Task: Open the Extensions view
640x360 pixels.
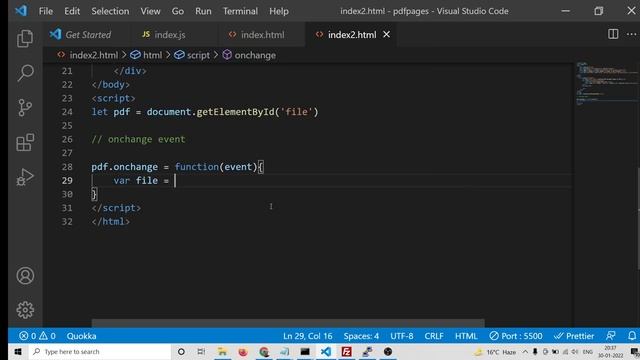Action: click(25, 142)
